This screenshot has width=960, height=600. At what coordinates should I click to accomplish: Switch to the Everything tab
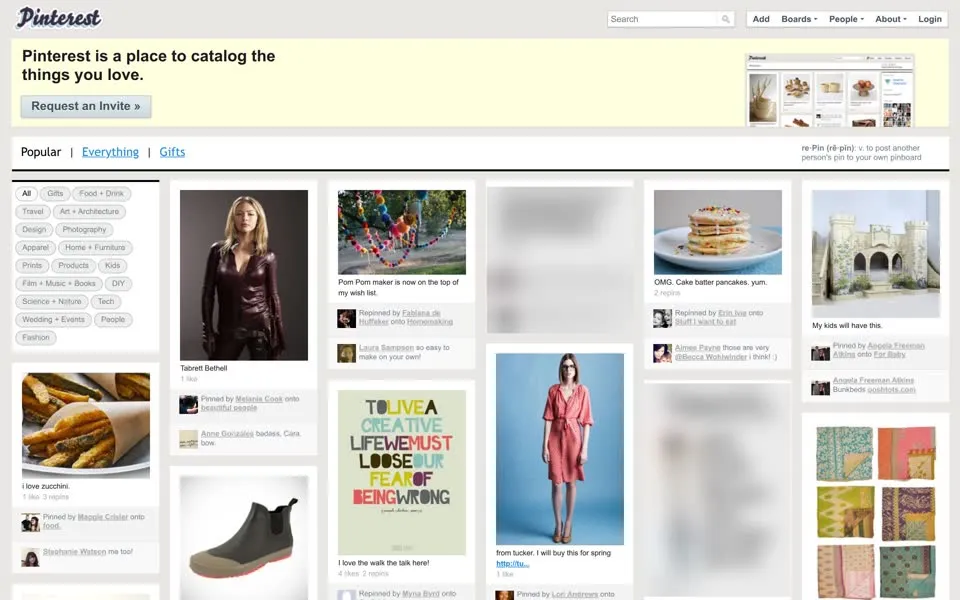[110, 152]
